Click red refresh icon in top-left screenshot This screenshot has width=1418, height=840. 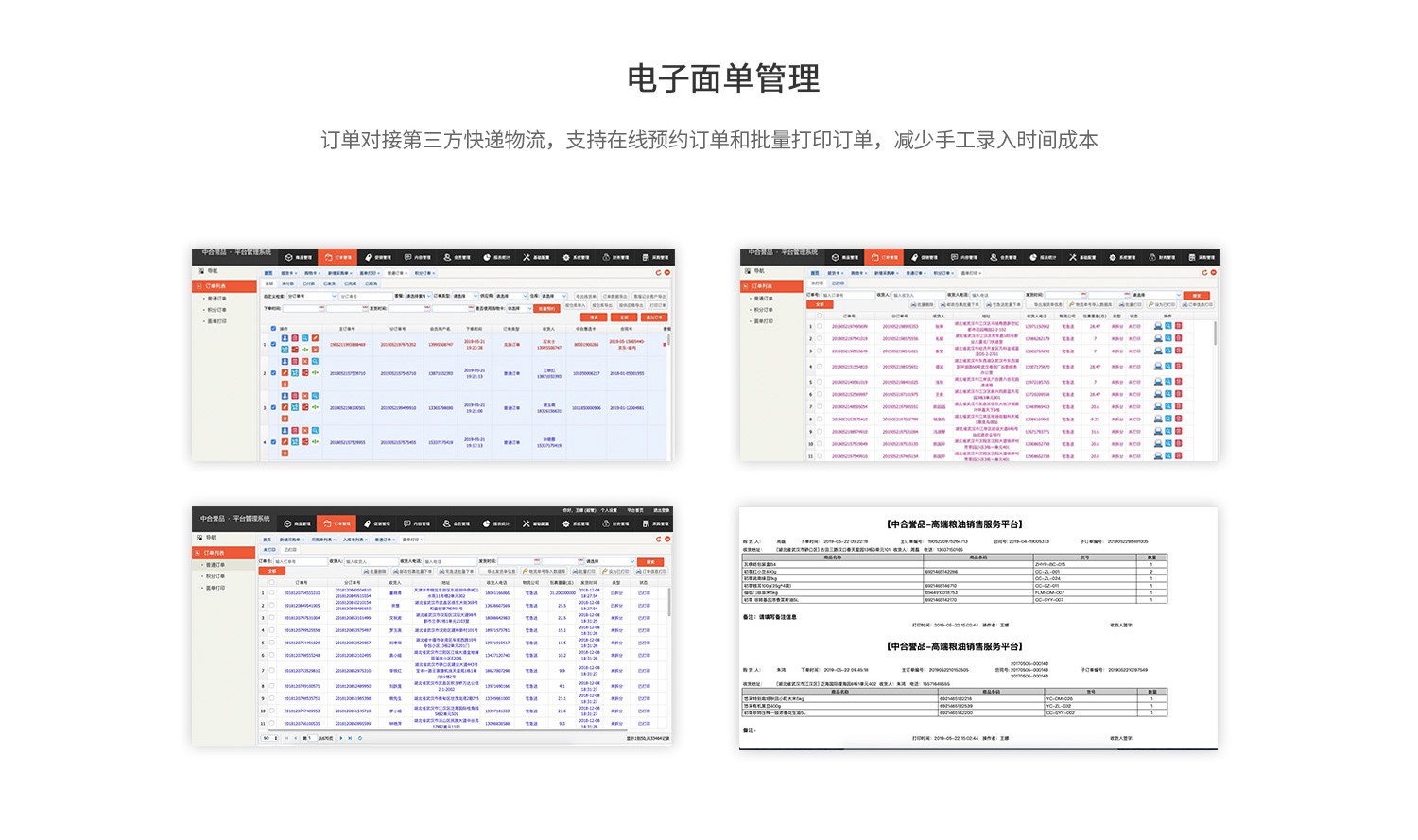tap(658, 272)
